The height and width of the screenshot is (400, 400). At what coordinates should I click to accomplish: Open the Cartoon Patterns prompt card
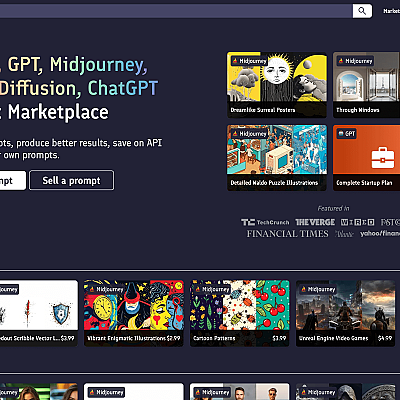tap(240, 313)
